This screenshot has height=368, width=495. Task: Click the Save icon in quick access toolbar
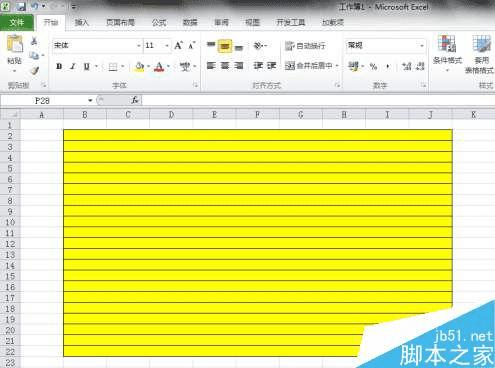tap(21, 6)
